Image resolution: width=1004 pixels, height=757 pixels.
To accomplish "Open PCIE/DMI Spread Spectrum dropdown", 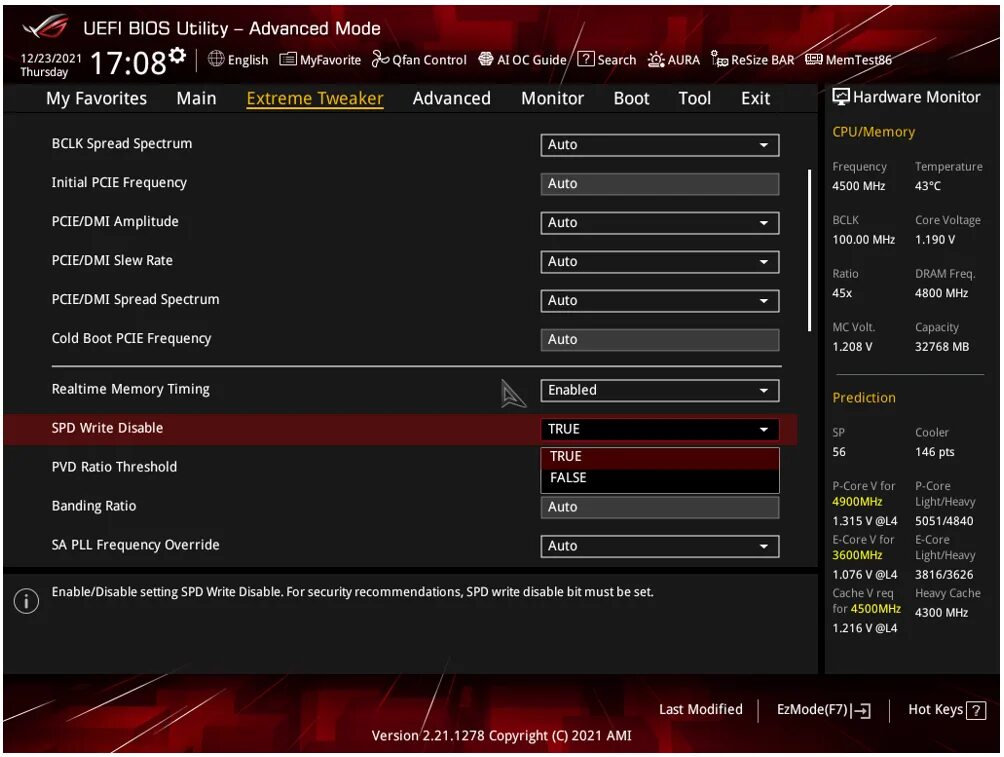I will point(660,301).
